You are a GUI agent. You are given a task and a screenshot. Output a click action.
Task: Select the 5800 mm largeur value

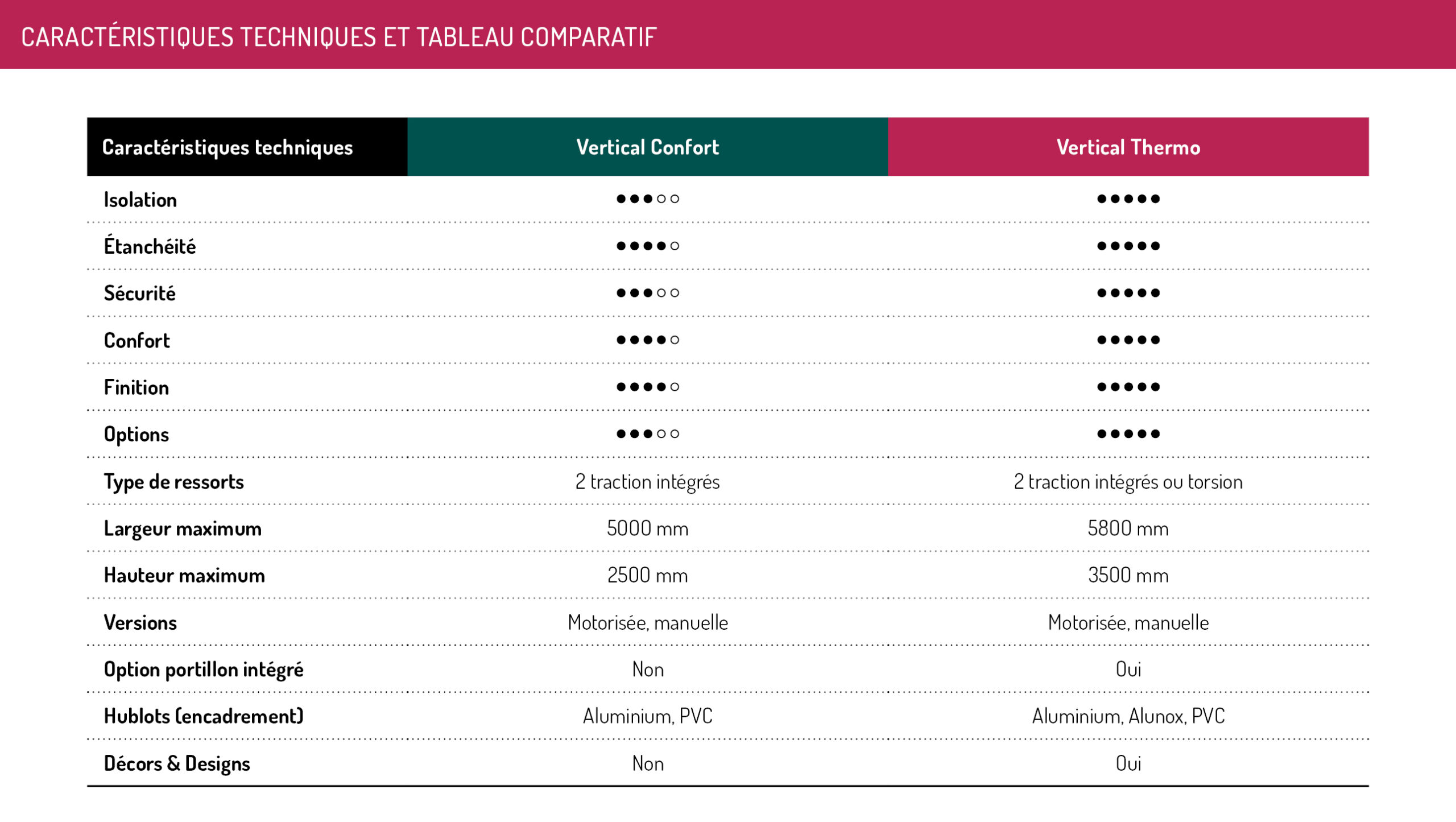(1128, 528)
